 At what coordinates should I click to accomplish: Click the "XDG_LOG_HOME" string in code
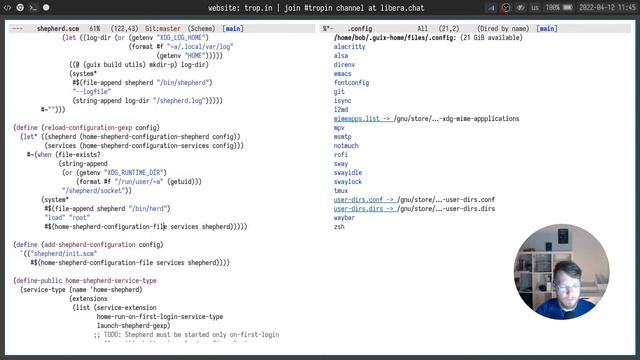[x=181, y=38]
